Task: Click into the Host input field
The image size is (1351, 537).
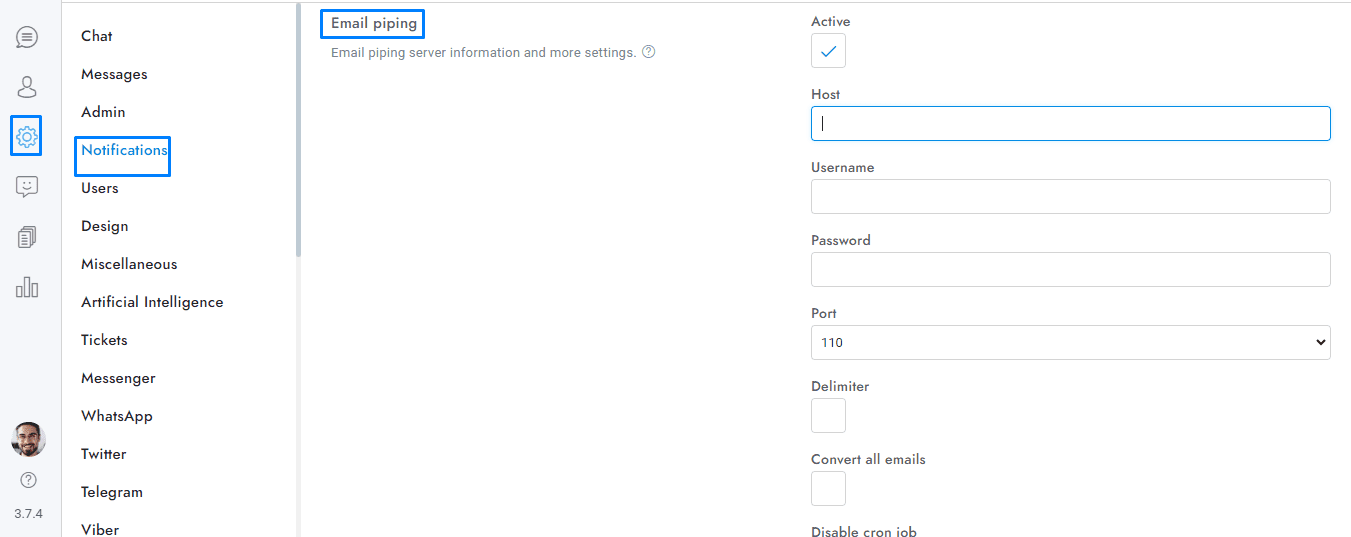Action: (x=1070, y=124)
